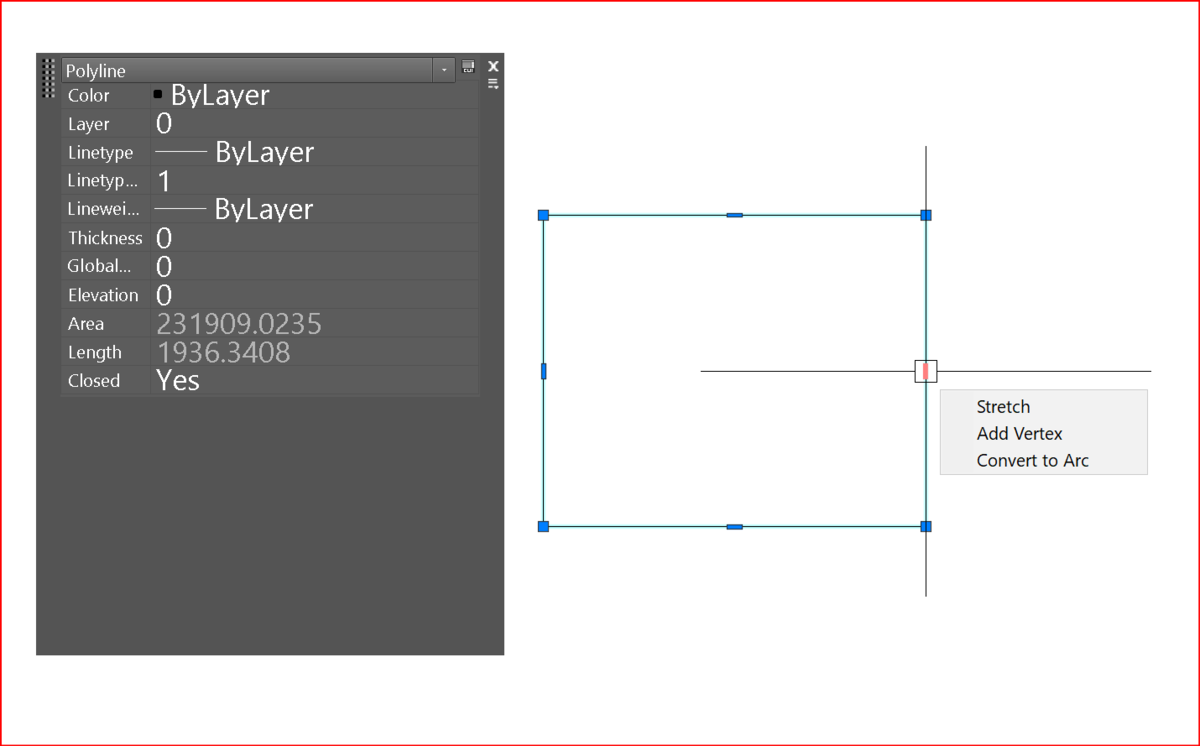Viewport: 1200px width, 746px height.
Task: Close the Properties palette with the X
Action: click(x=492, y=65)
